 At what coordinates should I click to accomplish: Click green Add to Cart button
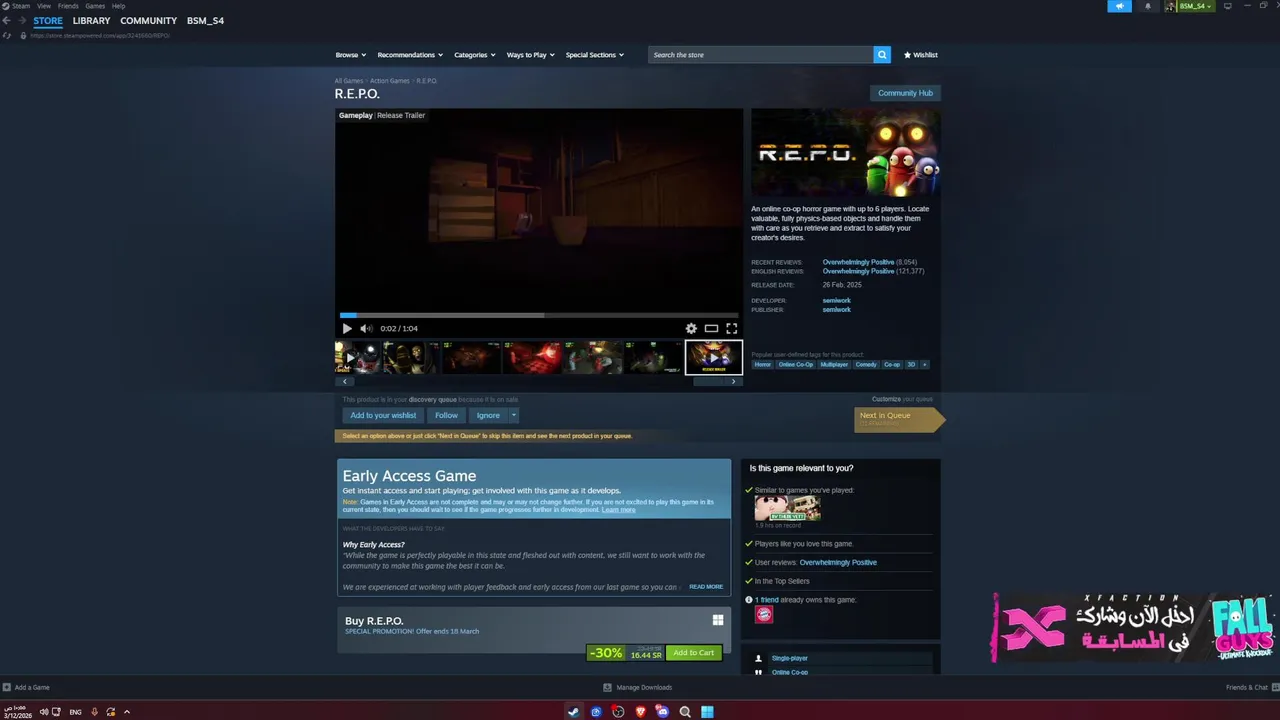(693, 653)
